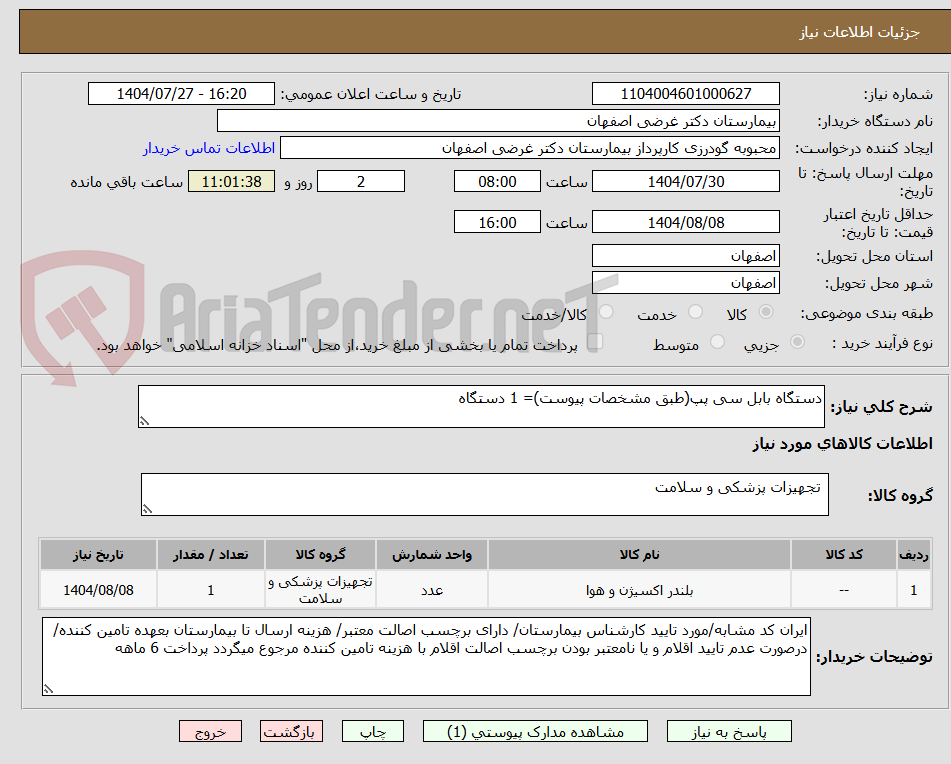
Task: Select the جزیی purchase process option
Action: 797,342
